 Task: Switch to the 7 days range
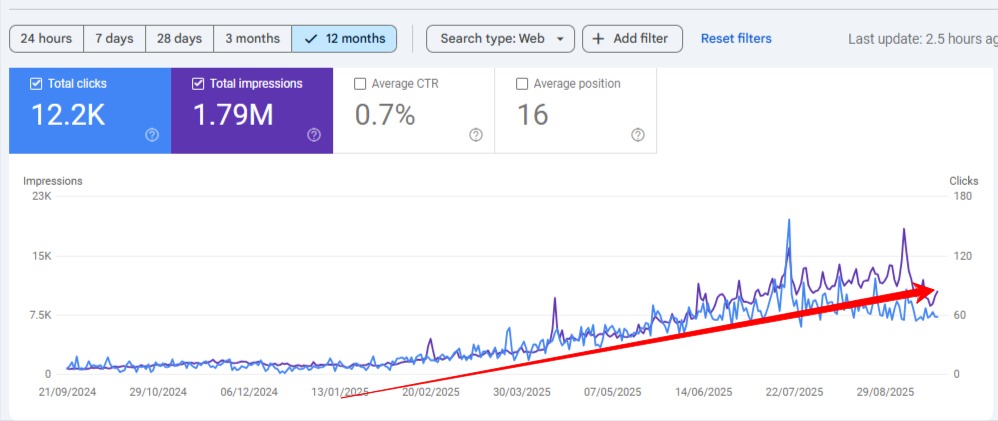point(114,39)
